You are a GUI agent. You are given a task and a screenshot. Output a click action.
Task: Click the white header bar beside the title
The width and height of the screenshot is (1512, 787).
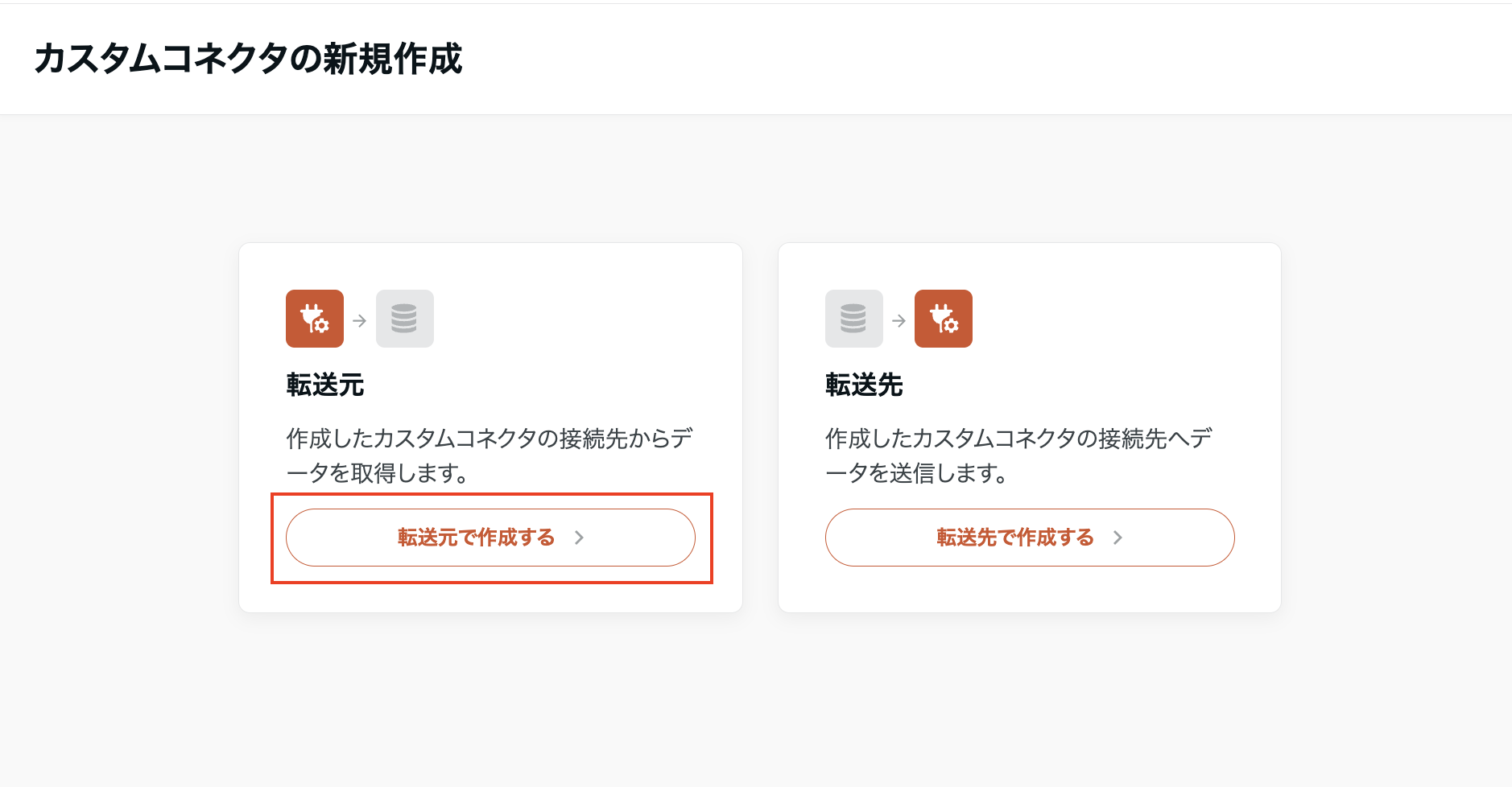966,59
